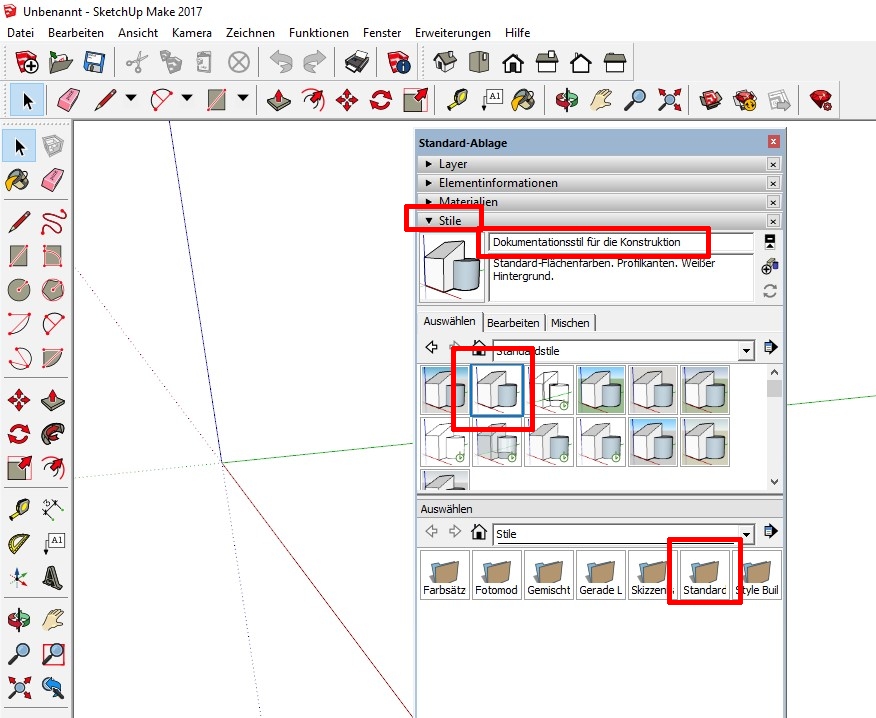Open the Print icon in the toolbar
This screenshot has width=876, height=718.
[x=357, y=62]
